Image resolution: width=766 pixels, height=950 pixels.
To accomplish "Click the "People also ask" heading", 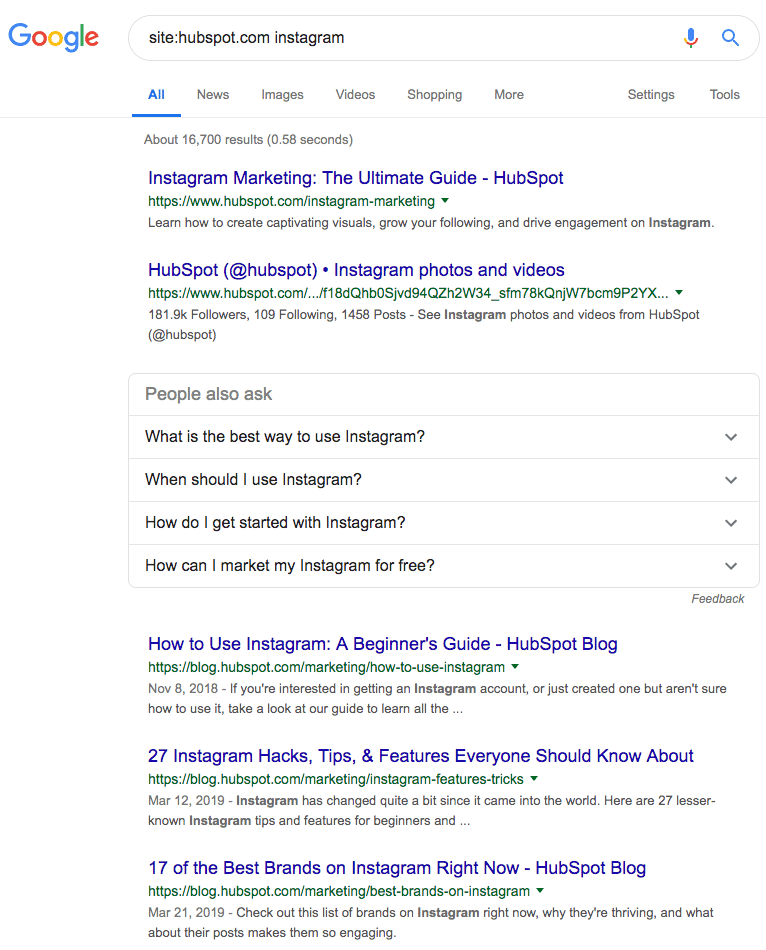I will (x=208, y=394).
